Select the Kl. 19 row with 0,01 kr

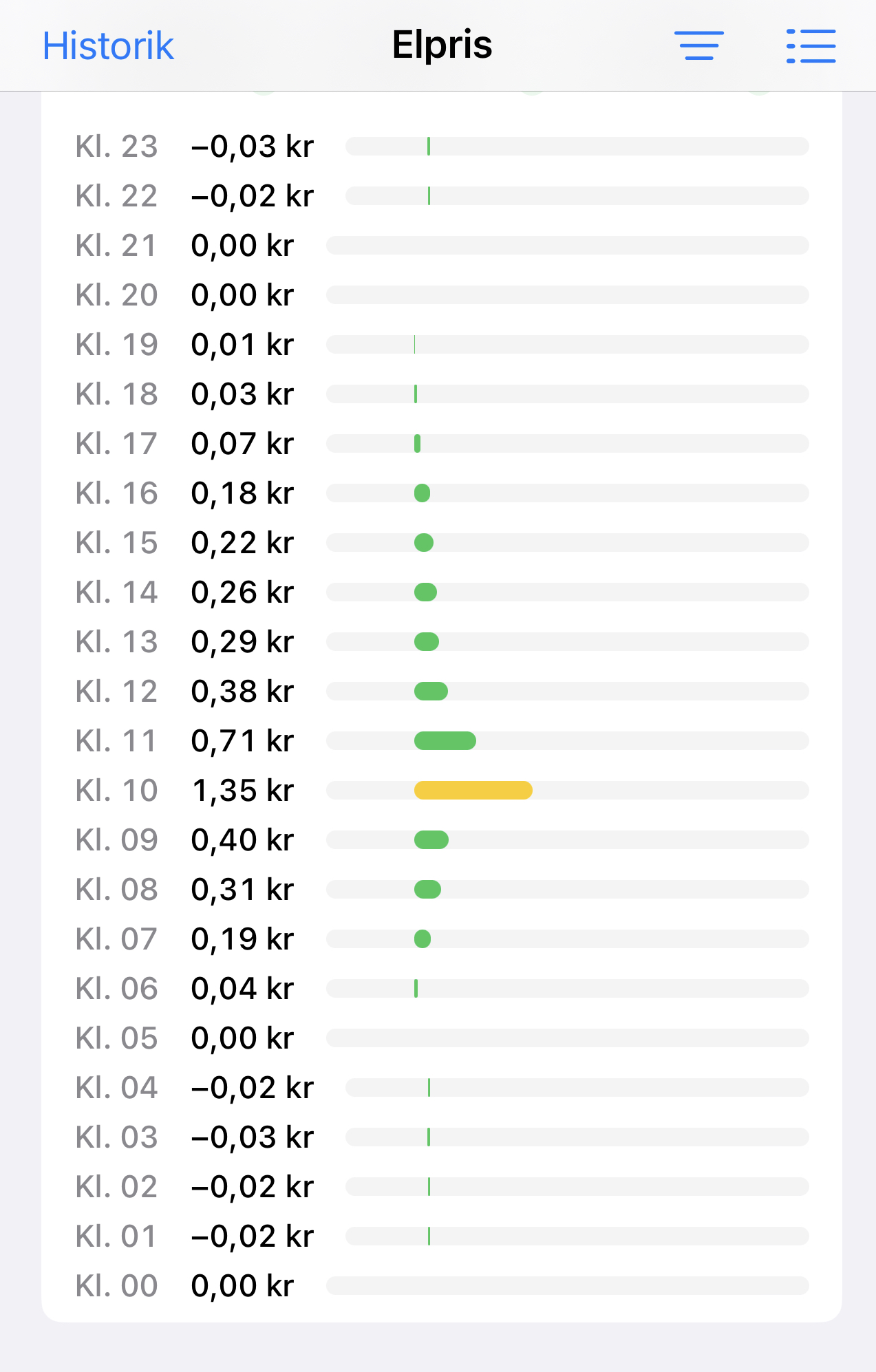click(x=442, y=345)
